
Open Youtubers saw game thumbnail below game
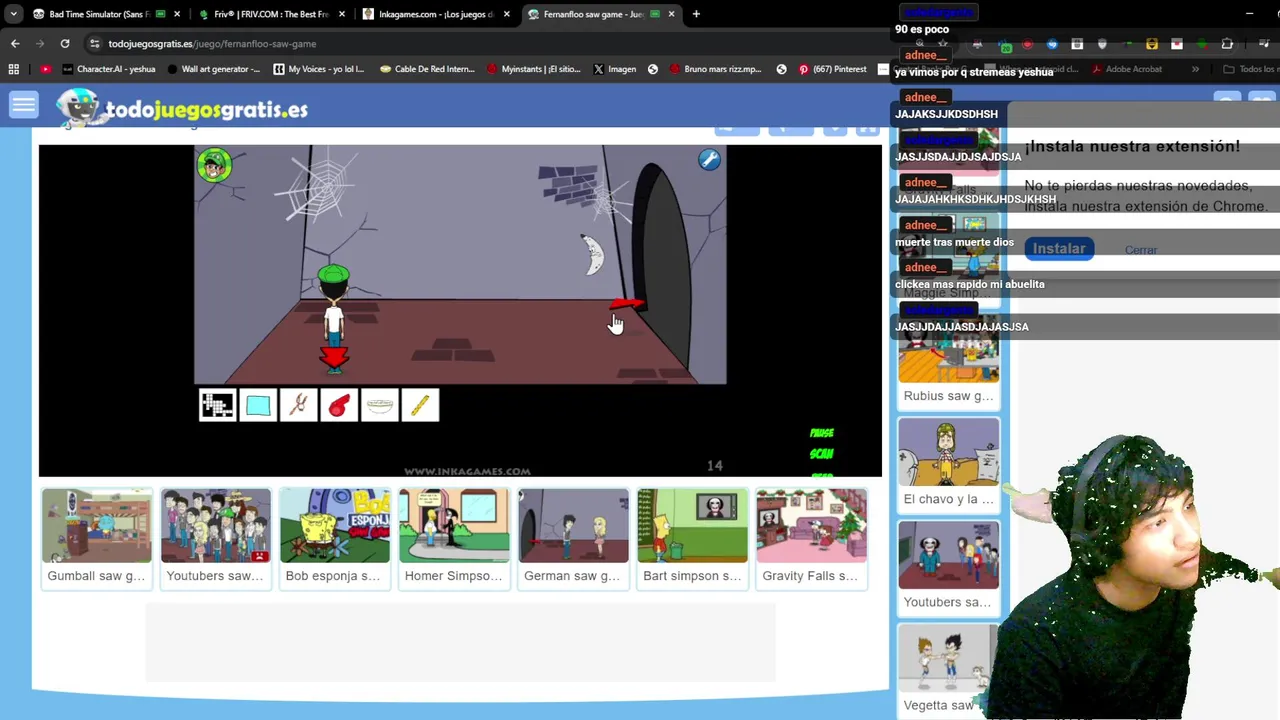point(216,537)
